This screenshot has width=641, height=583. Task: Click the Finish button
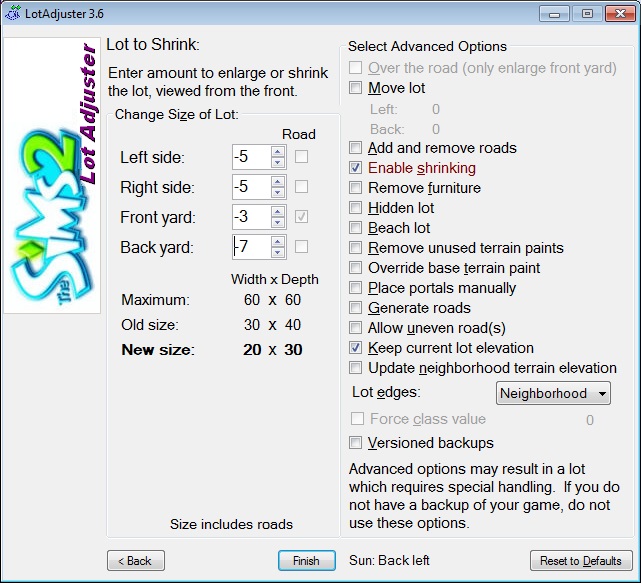pyautogui.click(x=307, y=561)
